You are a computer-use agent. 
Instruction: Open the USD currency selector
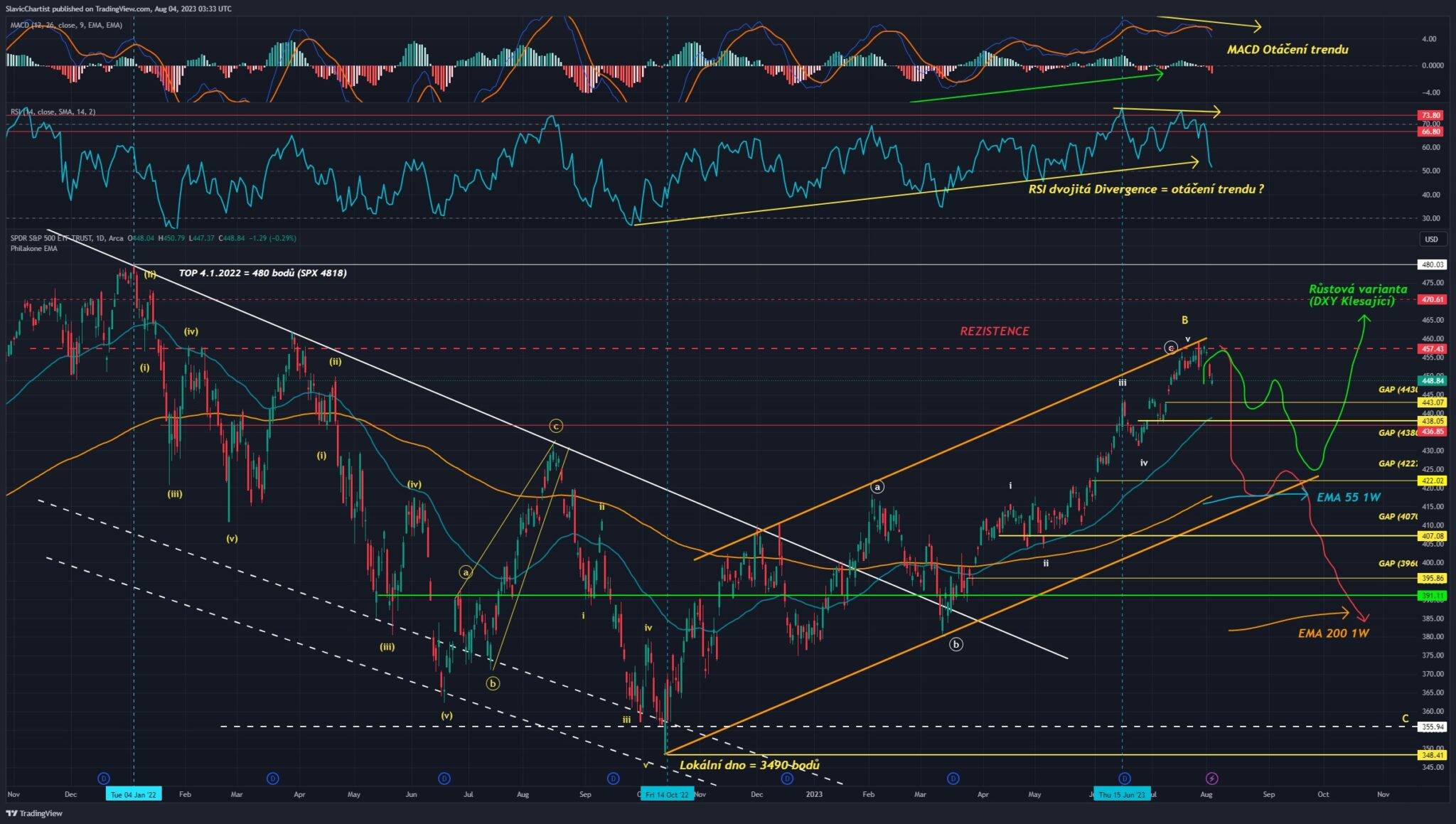[x=1431, y=239]
